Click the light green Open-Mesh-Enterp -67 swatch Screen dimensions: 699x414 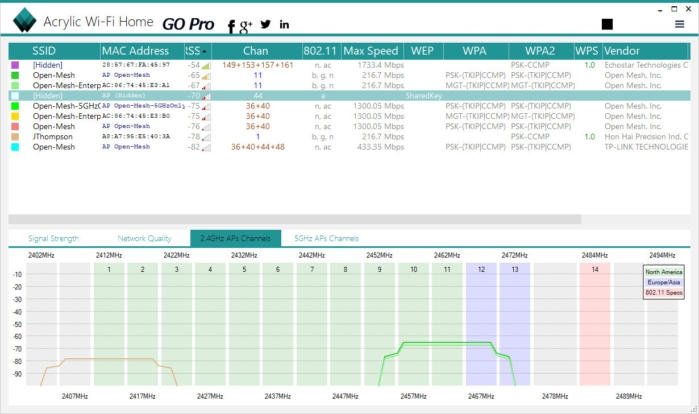tap(15, 86)
